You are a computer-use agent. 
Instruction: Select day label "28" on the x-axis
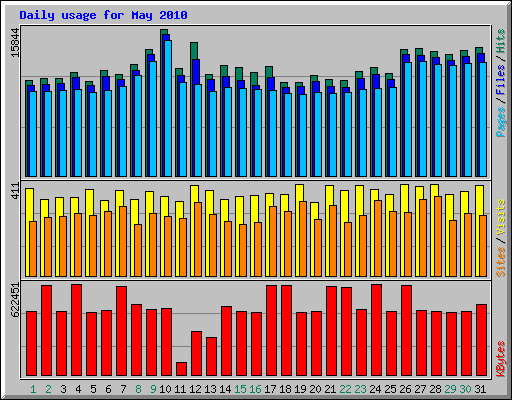pyautogui.click(x=435, y=389)
